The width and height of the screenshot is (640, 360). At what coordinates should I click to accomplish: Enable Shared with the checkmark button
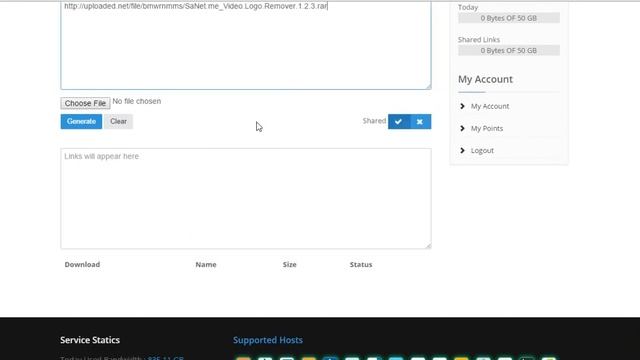tap(399, 122)
